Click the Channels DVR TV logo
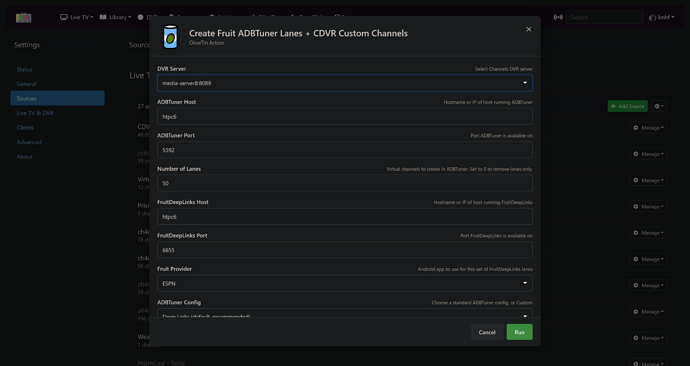The image size is (690, 366). click(x=23, y=17)
